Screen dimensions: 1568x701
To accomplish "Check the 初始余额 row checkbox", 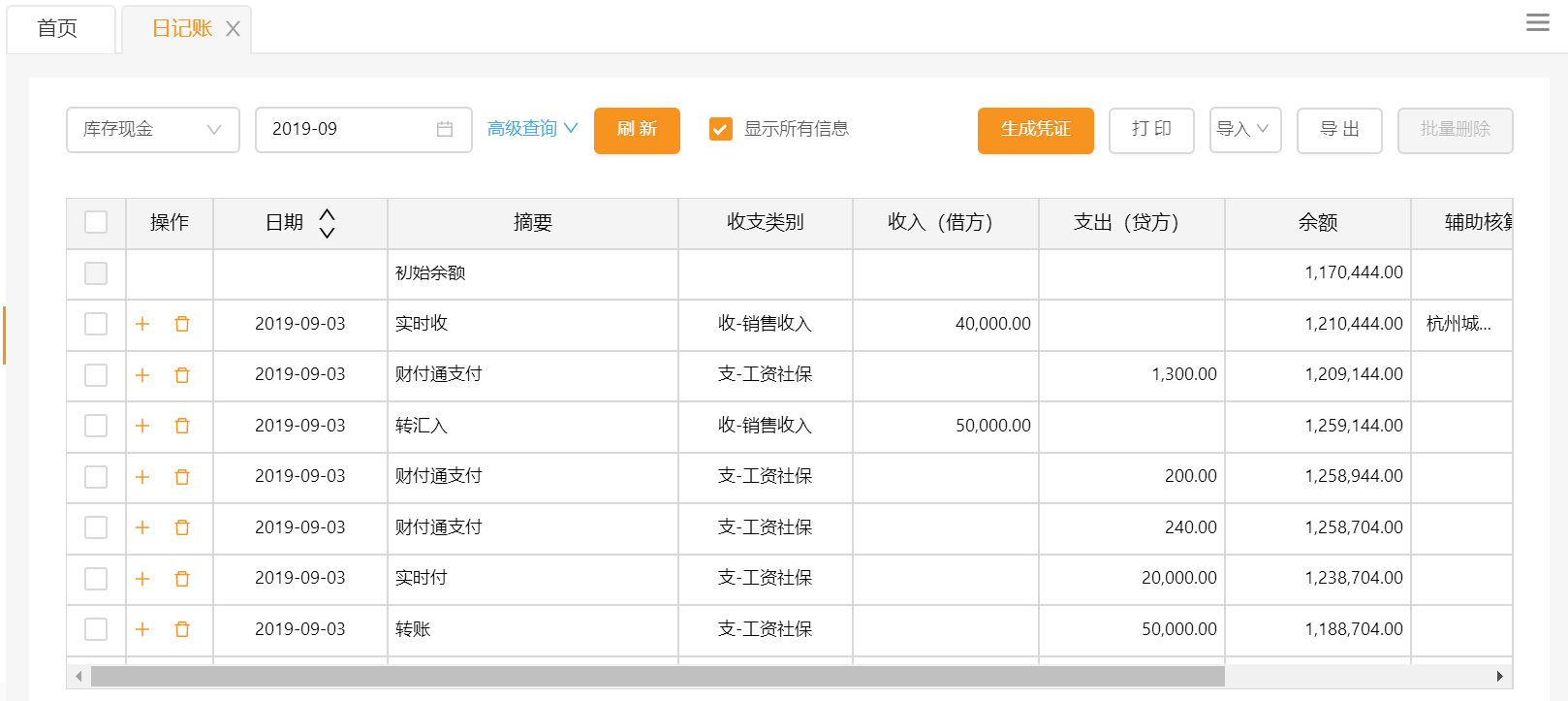I will click(96, 273).
